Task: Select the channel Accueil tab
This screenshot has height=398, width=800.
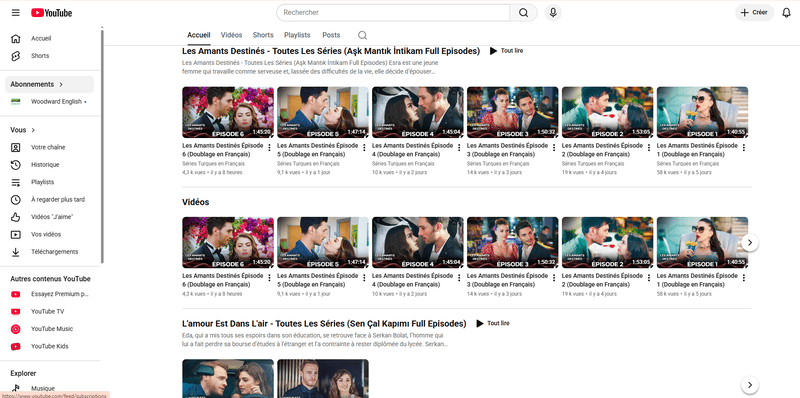Action: coord(198,35)
